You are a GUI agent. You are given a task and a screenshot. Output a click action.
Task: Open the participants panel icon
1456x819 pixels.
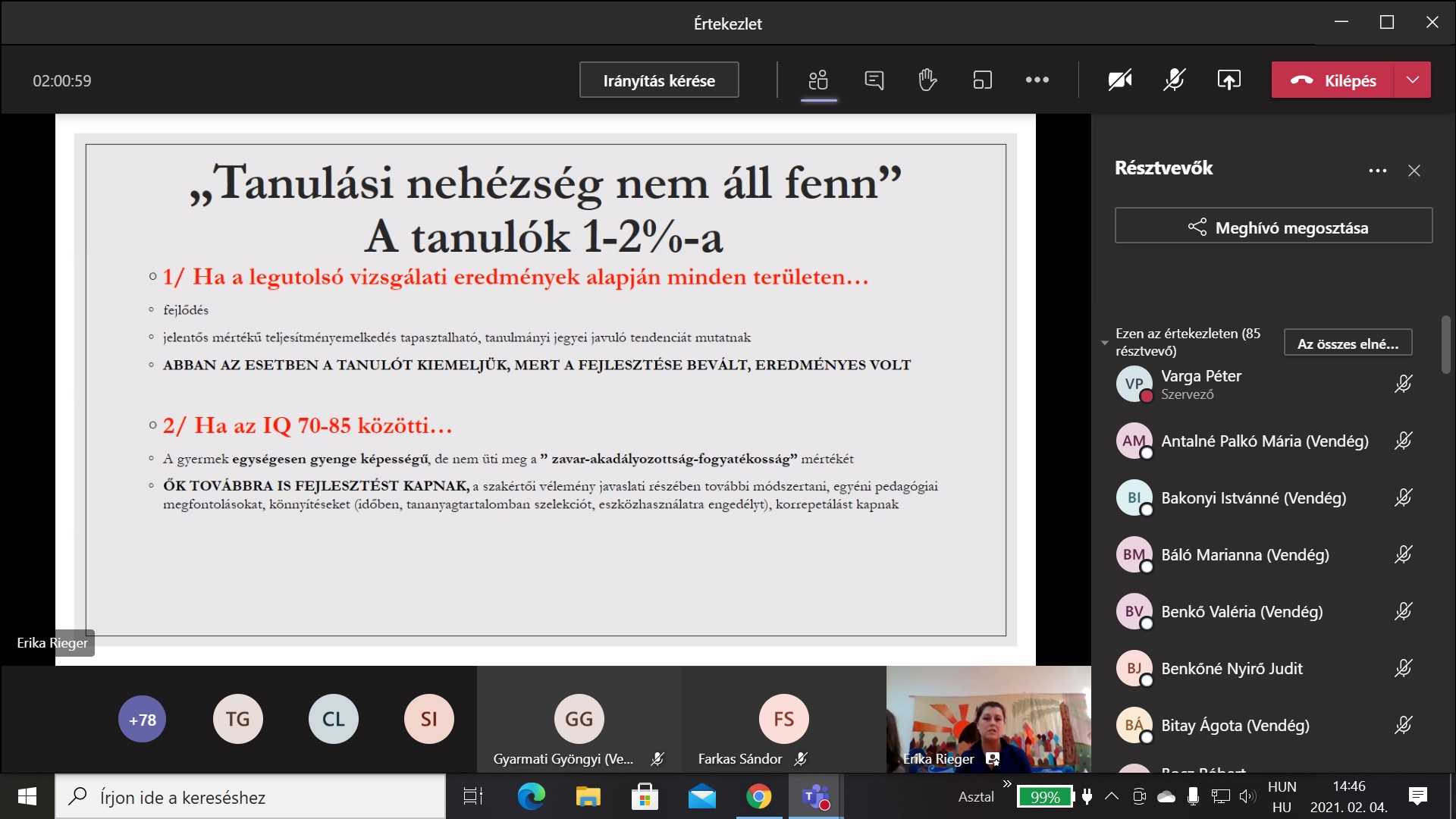[x=818, y=80]
